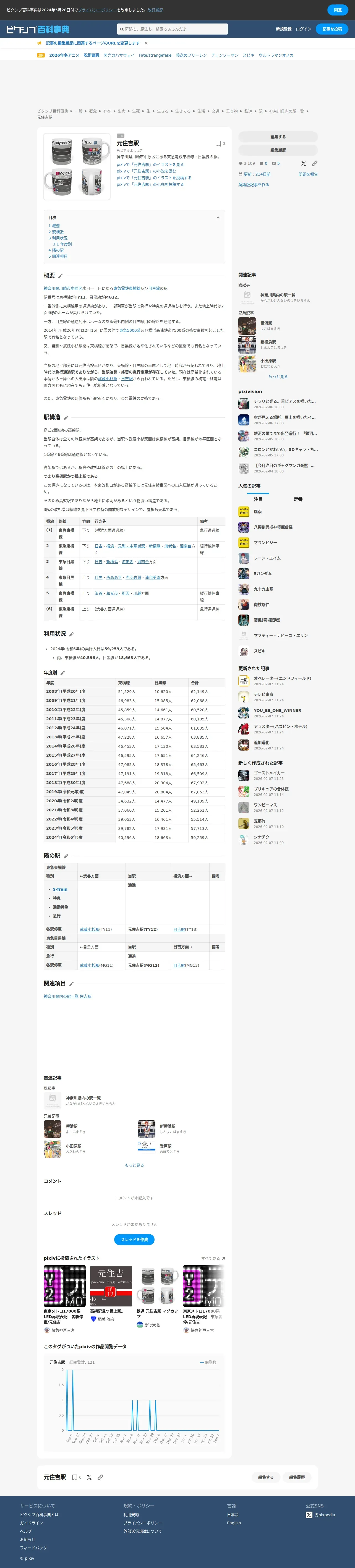The image size is (355, 1568).
Task: Edit the 年度別 section via pencil icon
Action: [63, 673]
